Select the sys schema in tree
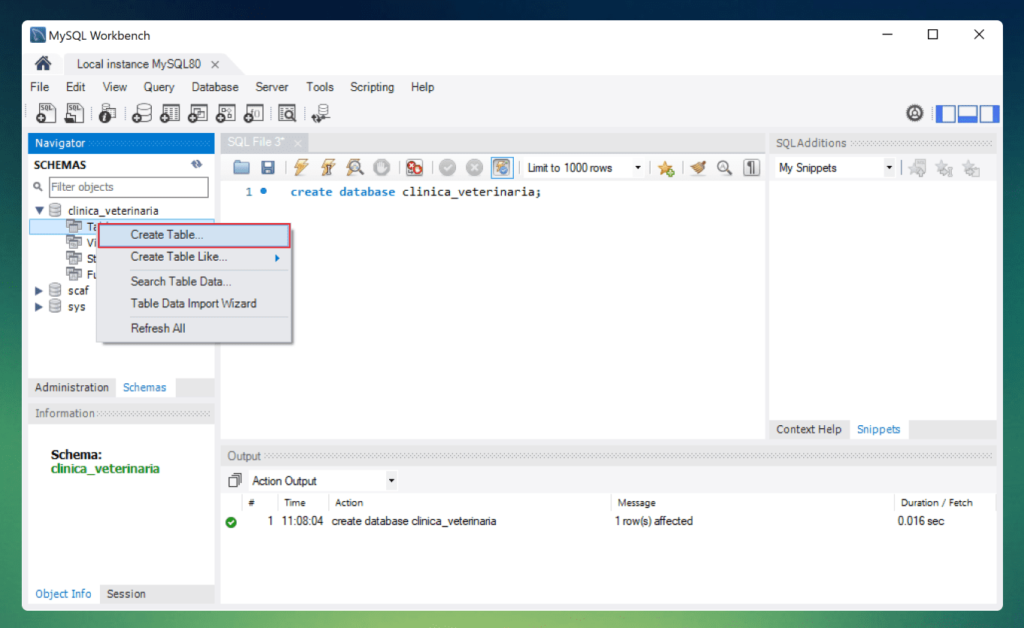 point(76,306)
